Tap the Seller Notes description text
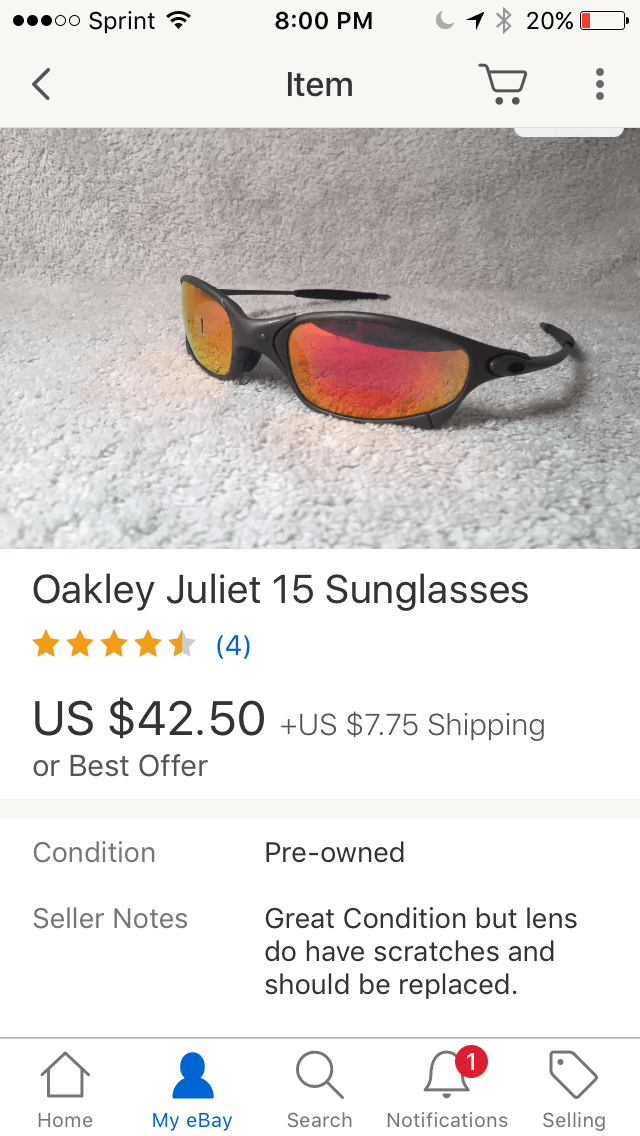640x1136 pixels. tap(420, 951)
